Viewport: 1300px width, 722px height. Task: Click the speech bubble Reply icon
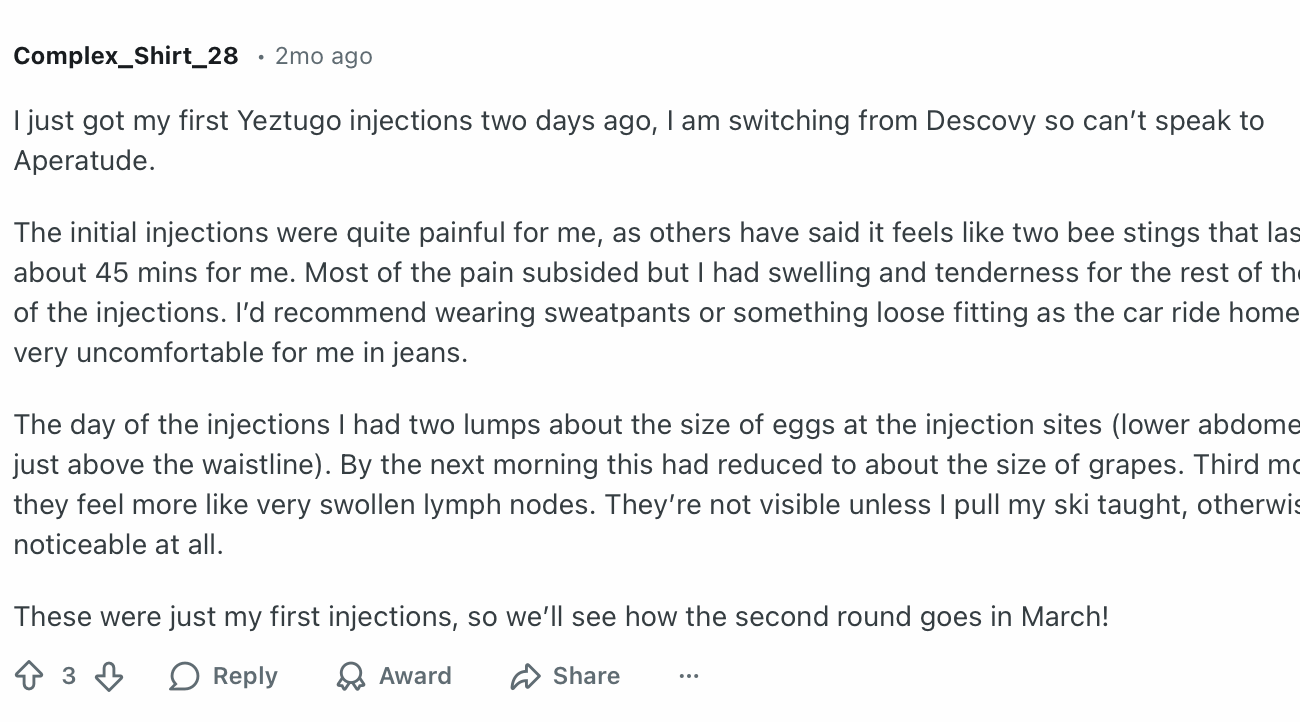(x=184, y=677)
